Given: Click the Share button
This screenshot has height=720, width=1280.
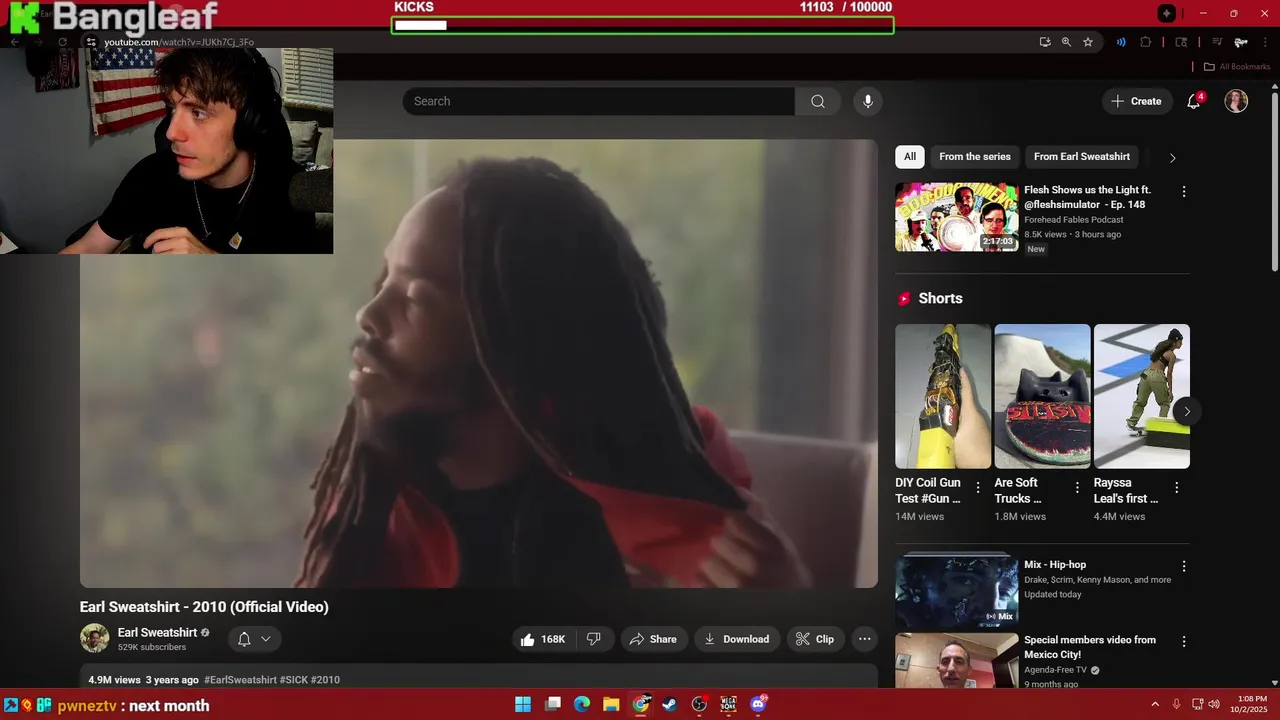Looking at the screenshot, I should click(653, 639).
